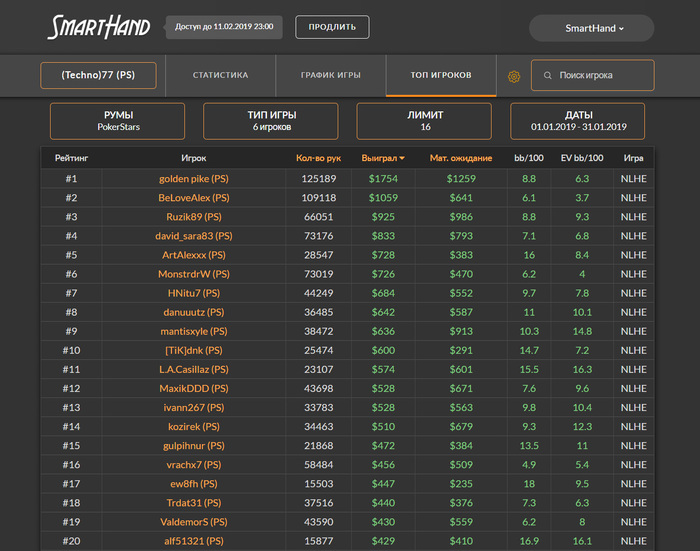
Task: Open player ArtAlexxx (PS)
Action: coord(194,255)
